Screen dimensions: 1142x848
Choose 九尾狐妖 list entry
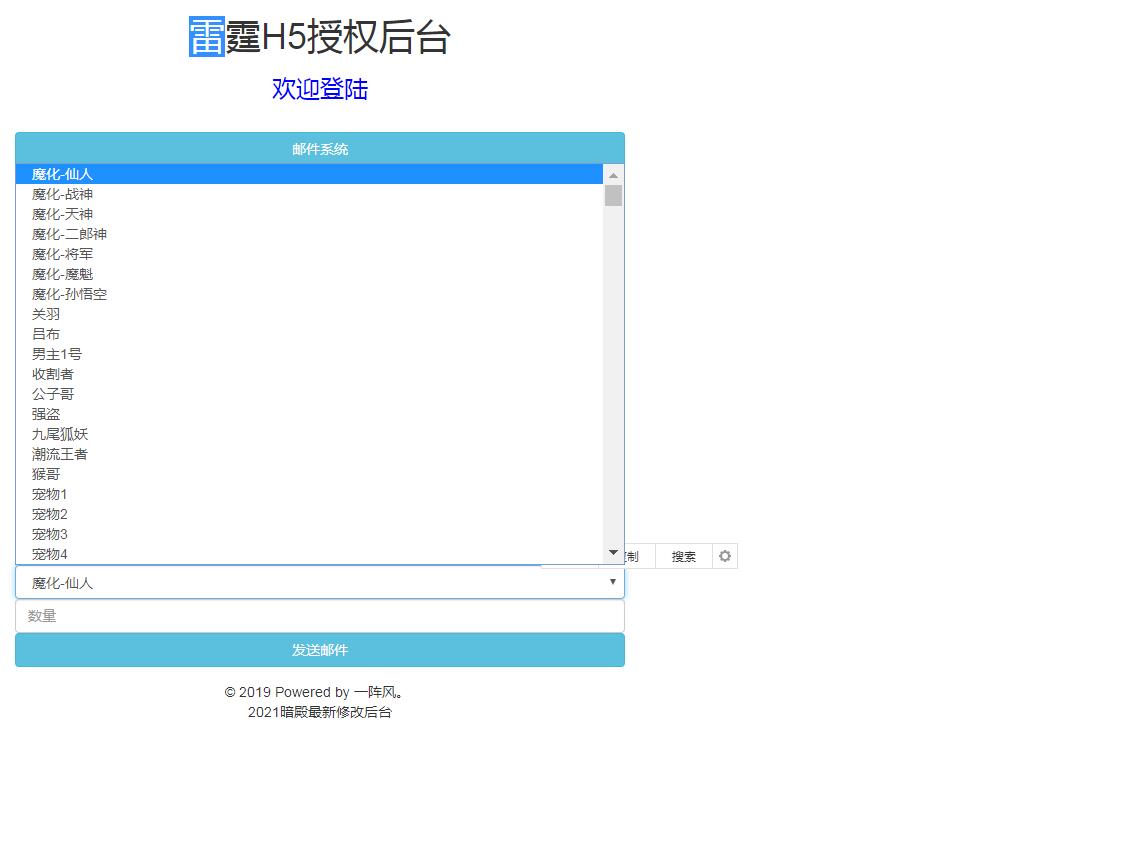click(x=60, y=434)
